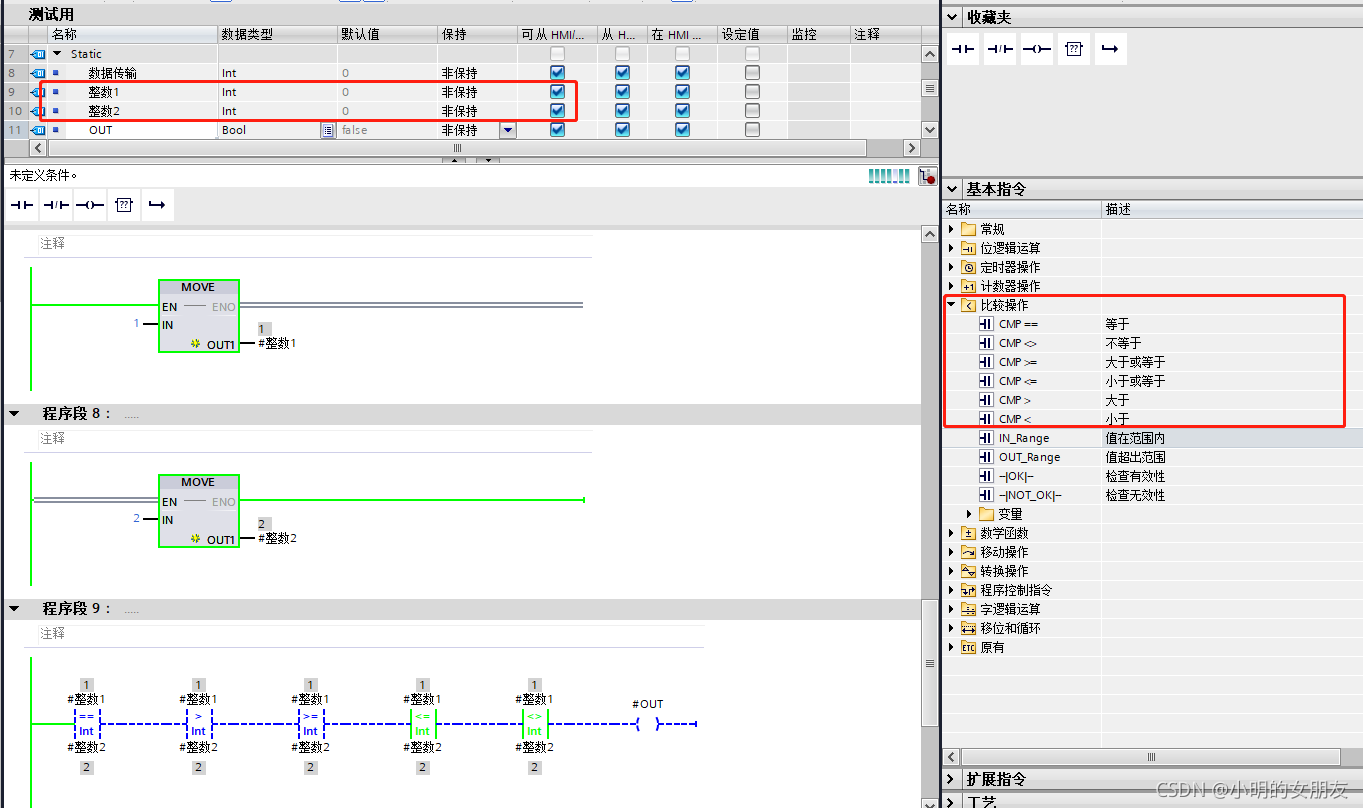Open the 保持 retain dropdown for OUT
The width and height of the screenshot is (1363, 808).
[x=508, y=130]
